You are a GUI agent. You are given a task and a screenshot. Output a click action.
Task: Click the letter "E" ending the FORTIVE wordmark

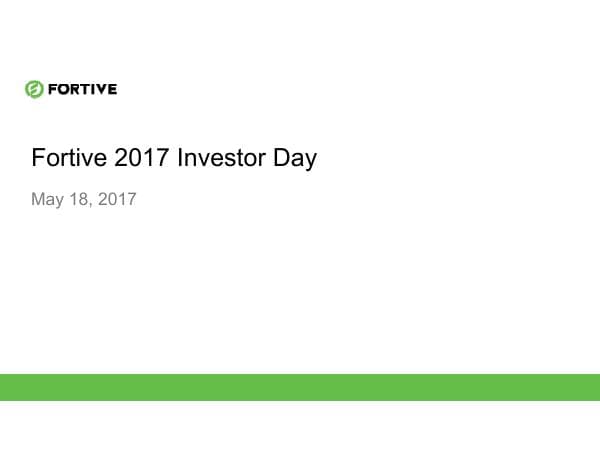tap(112, 89)
